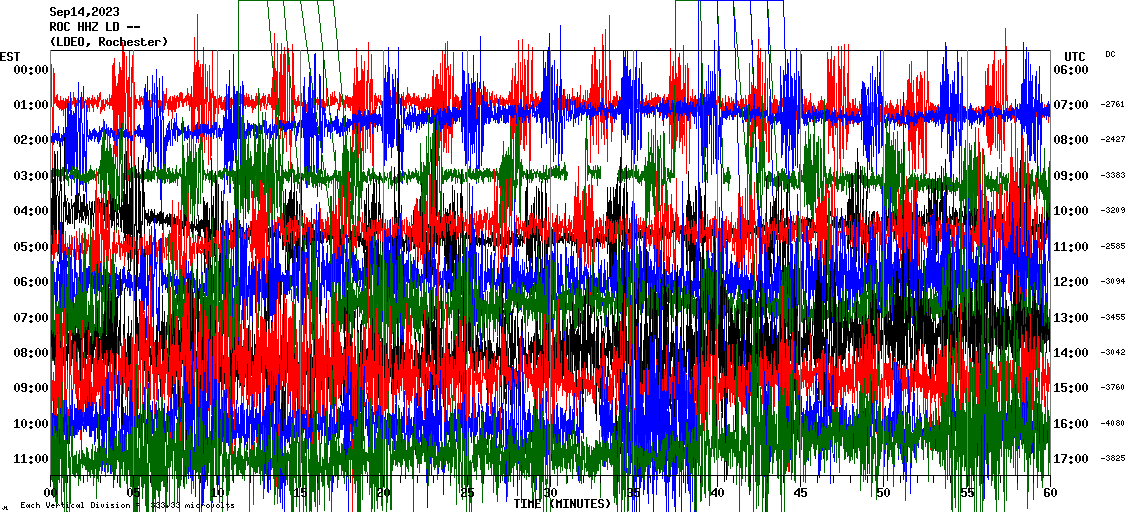This screenshot has height=519, width=1130.
Task: Click the DC offset value -2761
Action: pyautogui.click(x=1114, y=105)
